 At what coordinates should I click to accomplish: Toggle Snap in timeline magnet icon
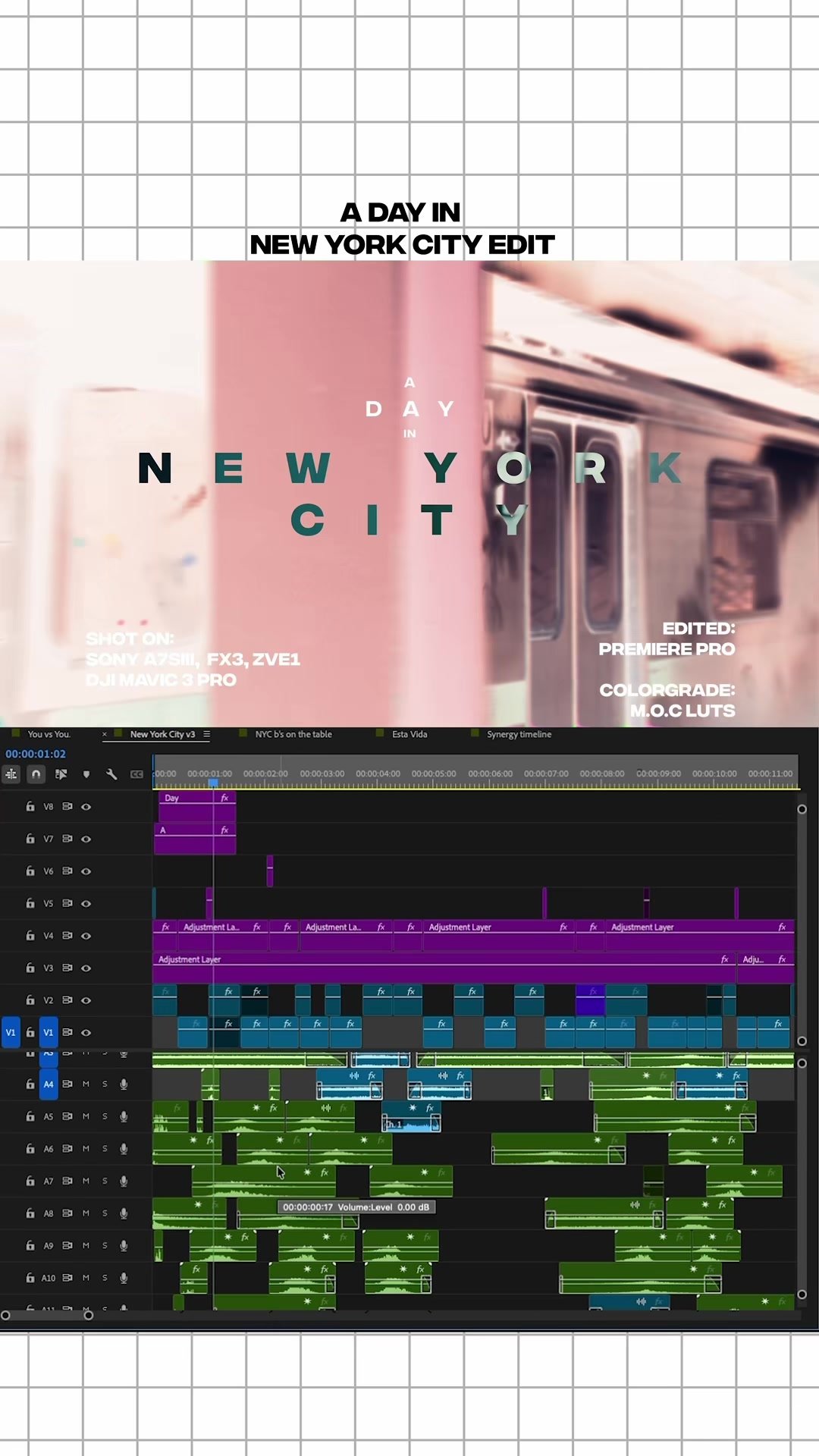coord(36,774)
